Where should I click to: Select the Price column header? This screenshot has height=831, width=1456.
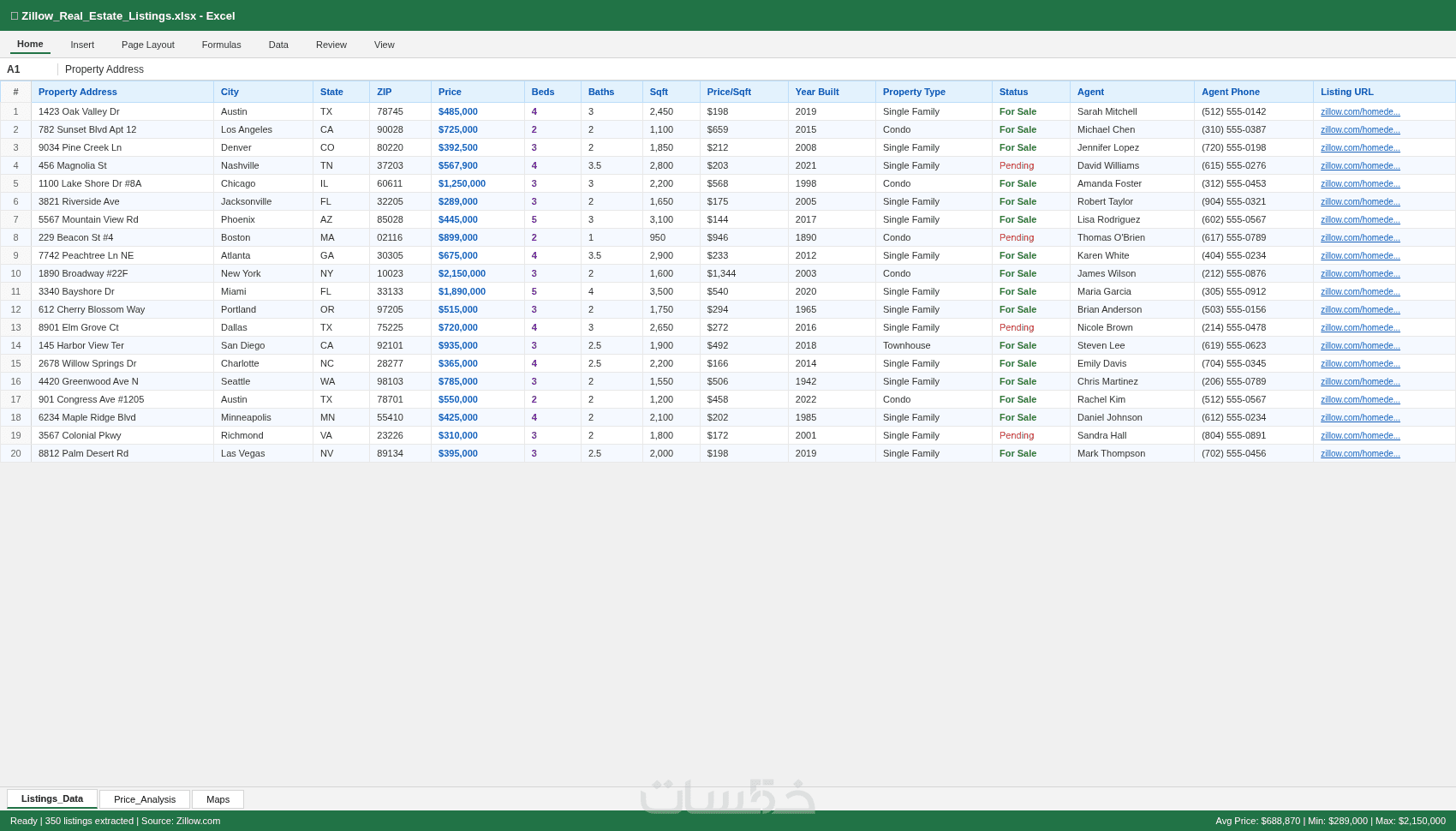coord(478,92)
